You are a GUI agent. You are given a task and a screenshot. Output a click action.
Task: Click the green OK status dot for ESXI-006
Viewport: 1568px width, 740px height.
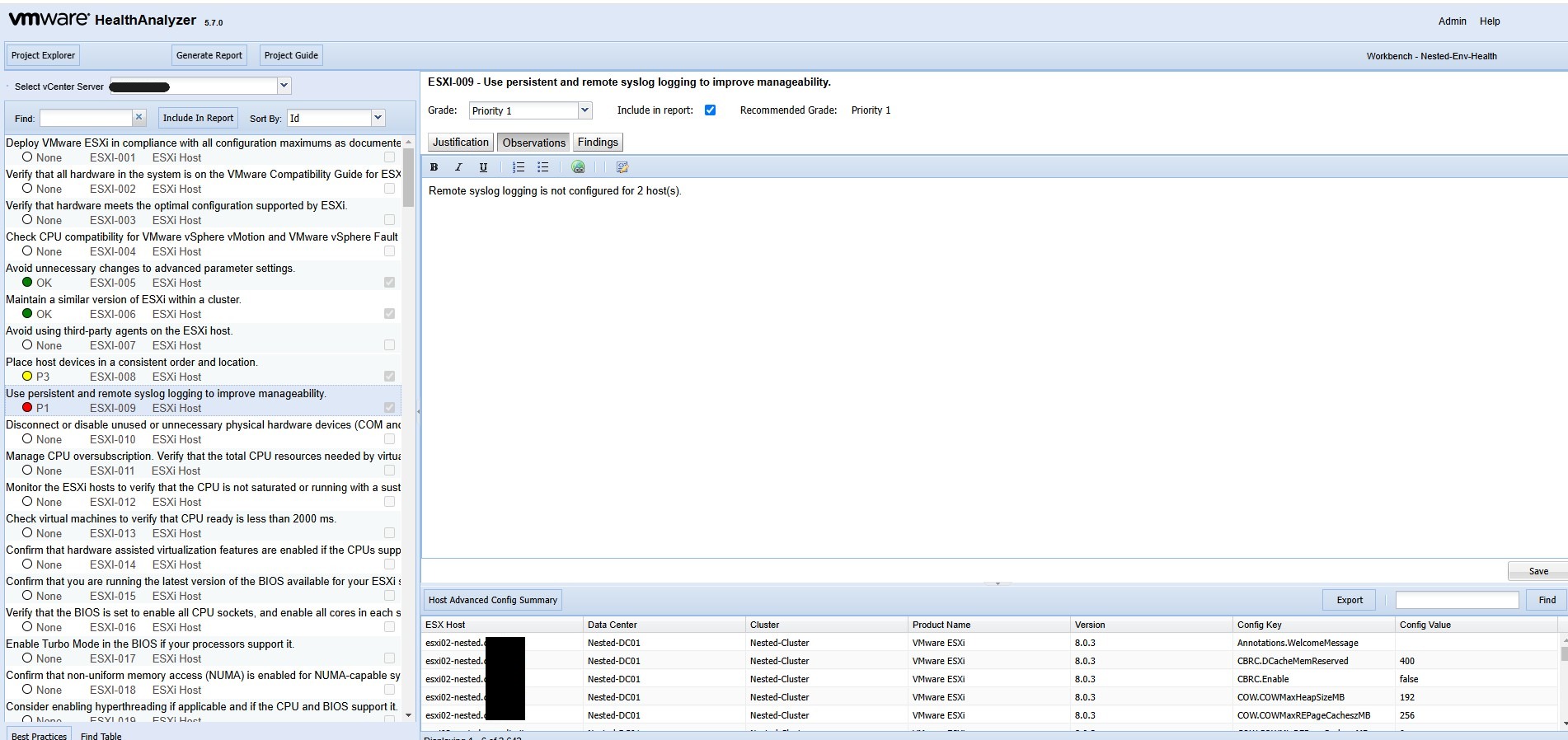click(27, 313)
